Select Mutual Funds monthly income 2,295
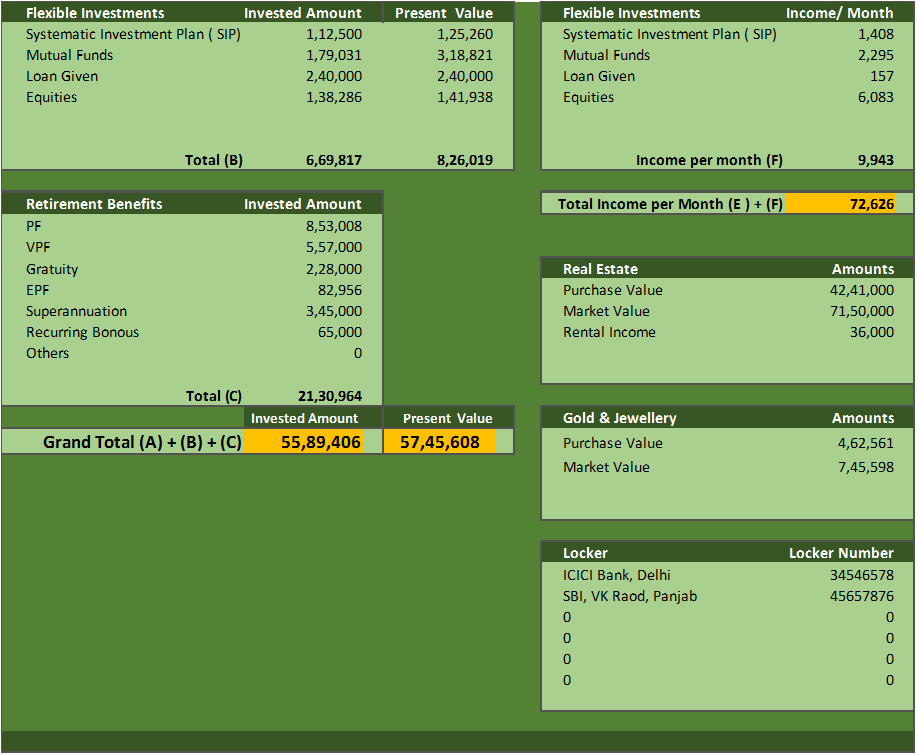The width and height of the screenshot is (917, 755). click(x=875, y=56)
